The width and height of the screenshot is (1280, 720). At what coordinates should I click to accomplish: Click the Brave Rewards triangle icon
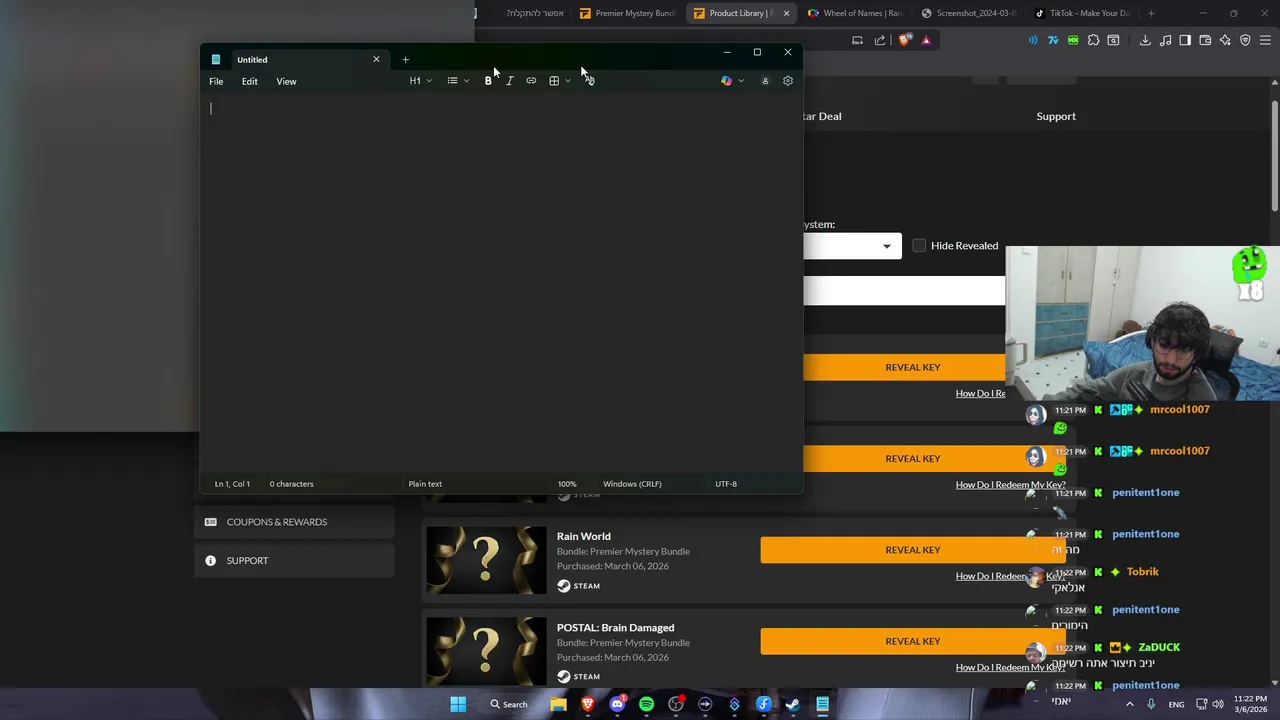[x=926, y=40]
